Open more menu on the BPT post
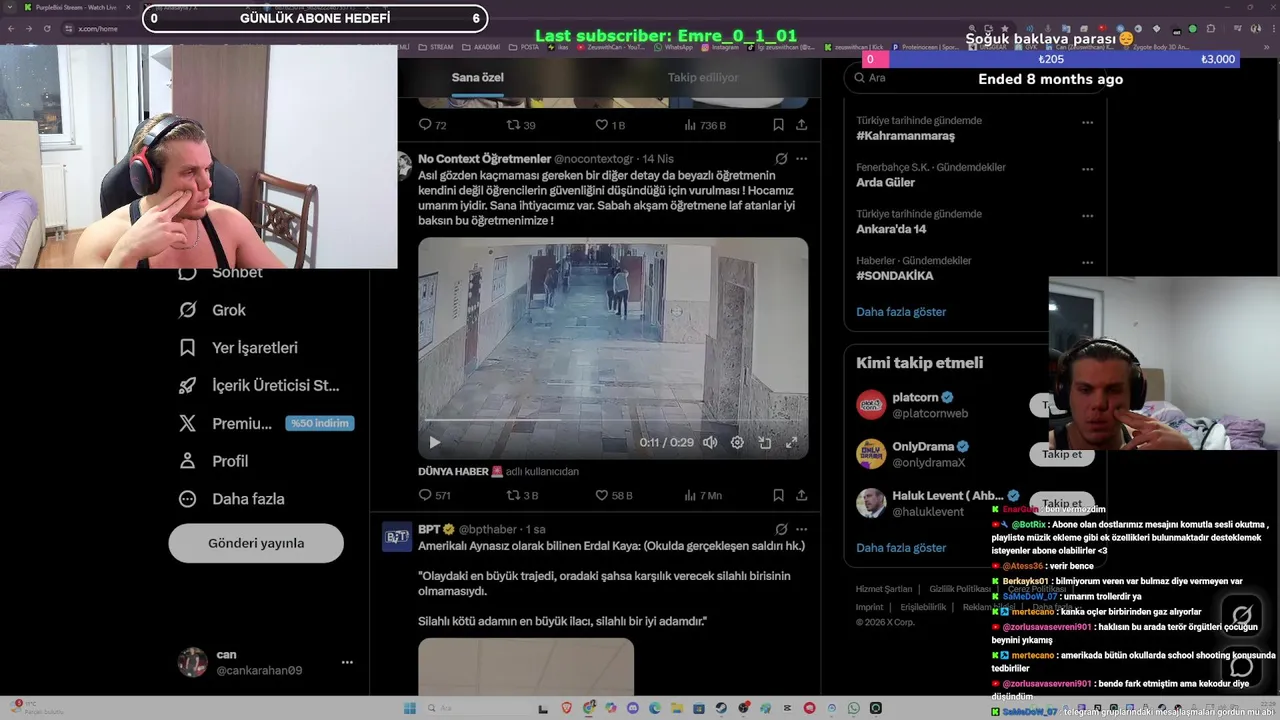This screenshot has width=1280, height=720. [x=801, y=529]
